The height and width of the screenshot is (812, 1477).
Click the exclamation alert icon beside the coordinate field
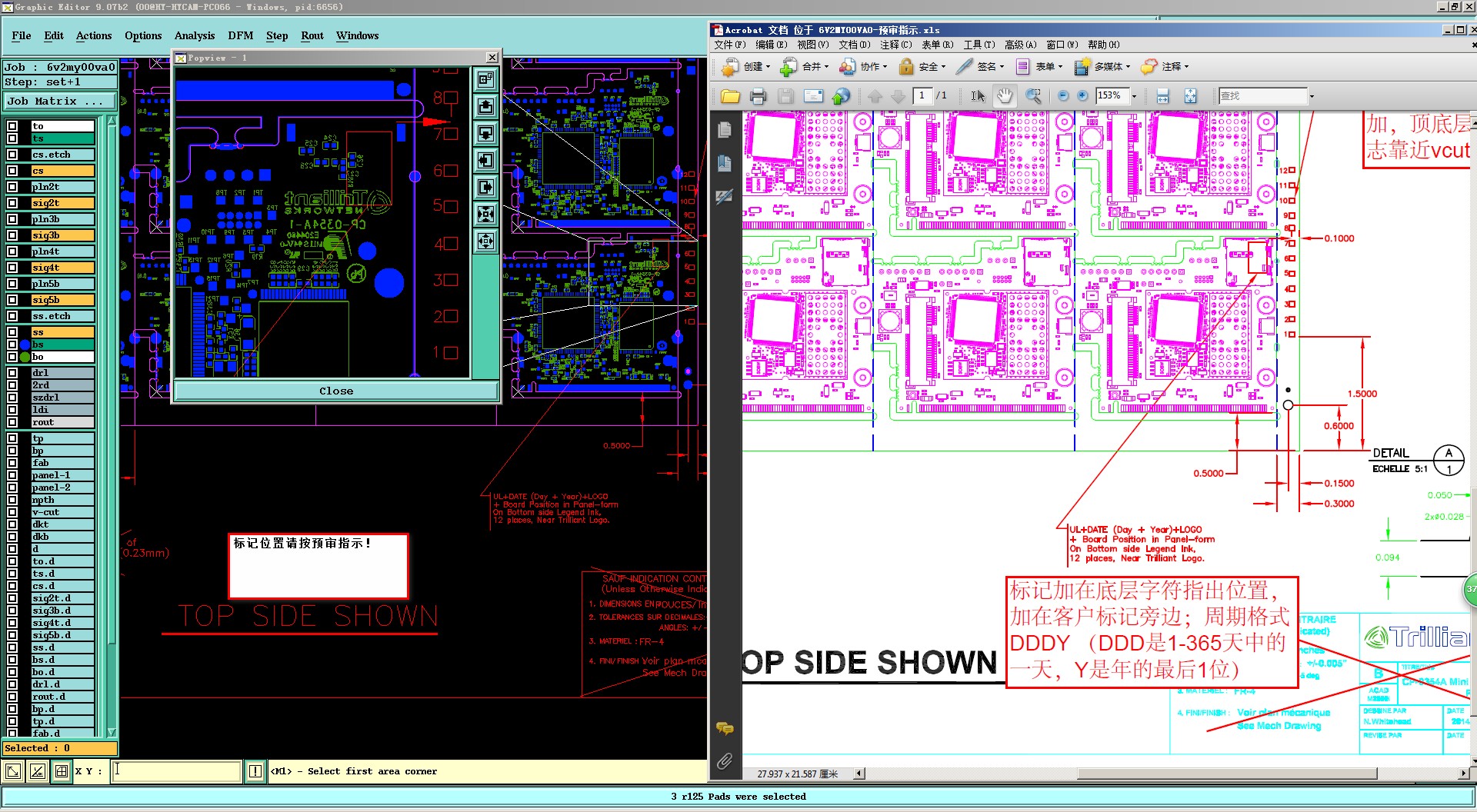click(255, 771)
